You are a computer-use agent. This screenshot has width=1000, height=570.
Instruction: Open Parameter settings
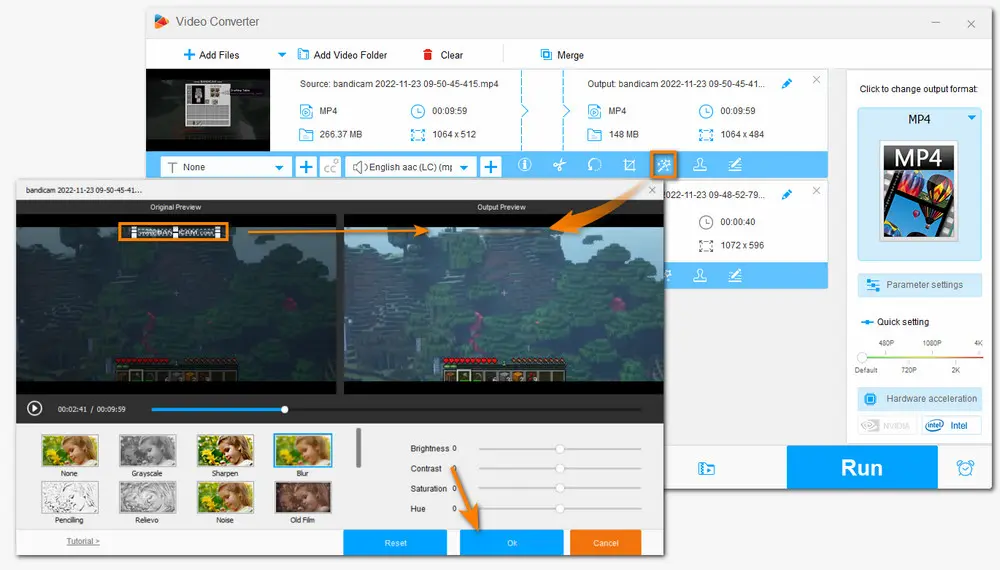coord(920,285)
